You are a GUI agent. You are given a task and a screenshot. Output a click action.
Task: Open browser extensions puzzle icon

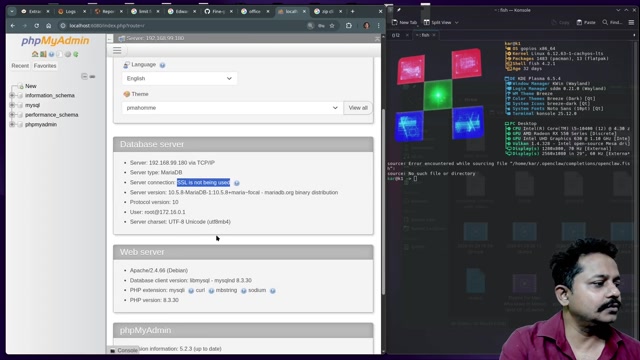(349, 25)
